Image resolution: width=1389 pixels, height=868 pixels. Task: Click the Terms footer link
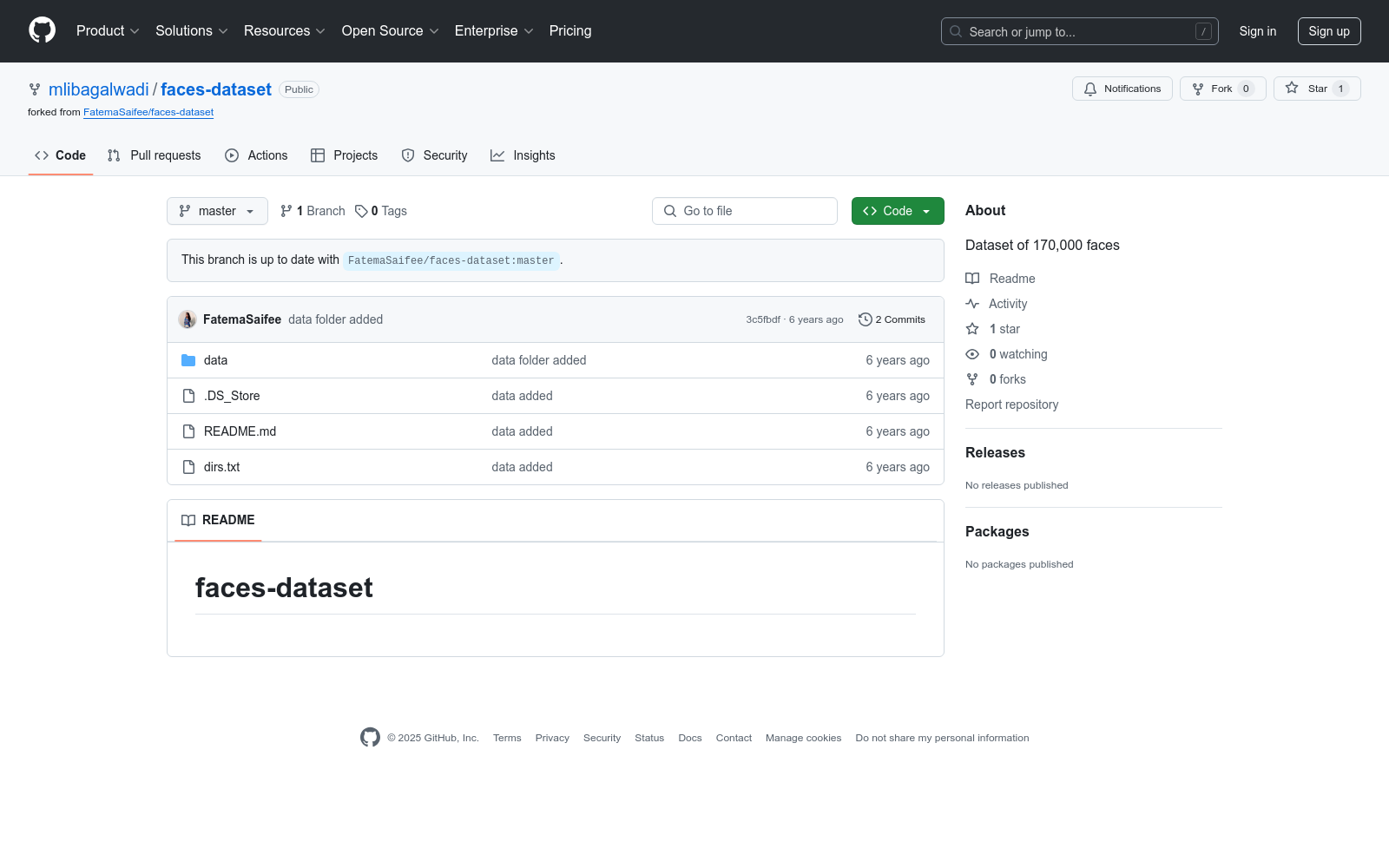[x=507, y=738]
